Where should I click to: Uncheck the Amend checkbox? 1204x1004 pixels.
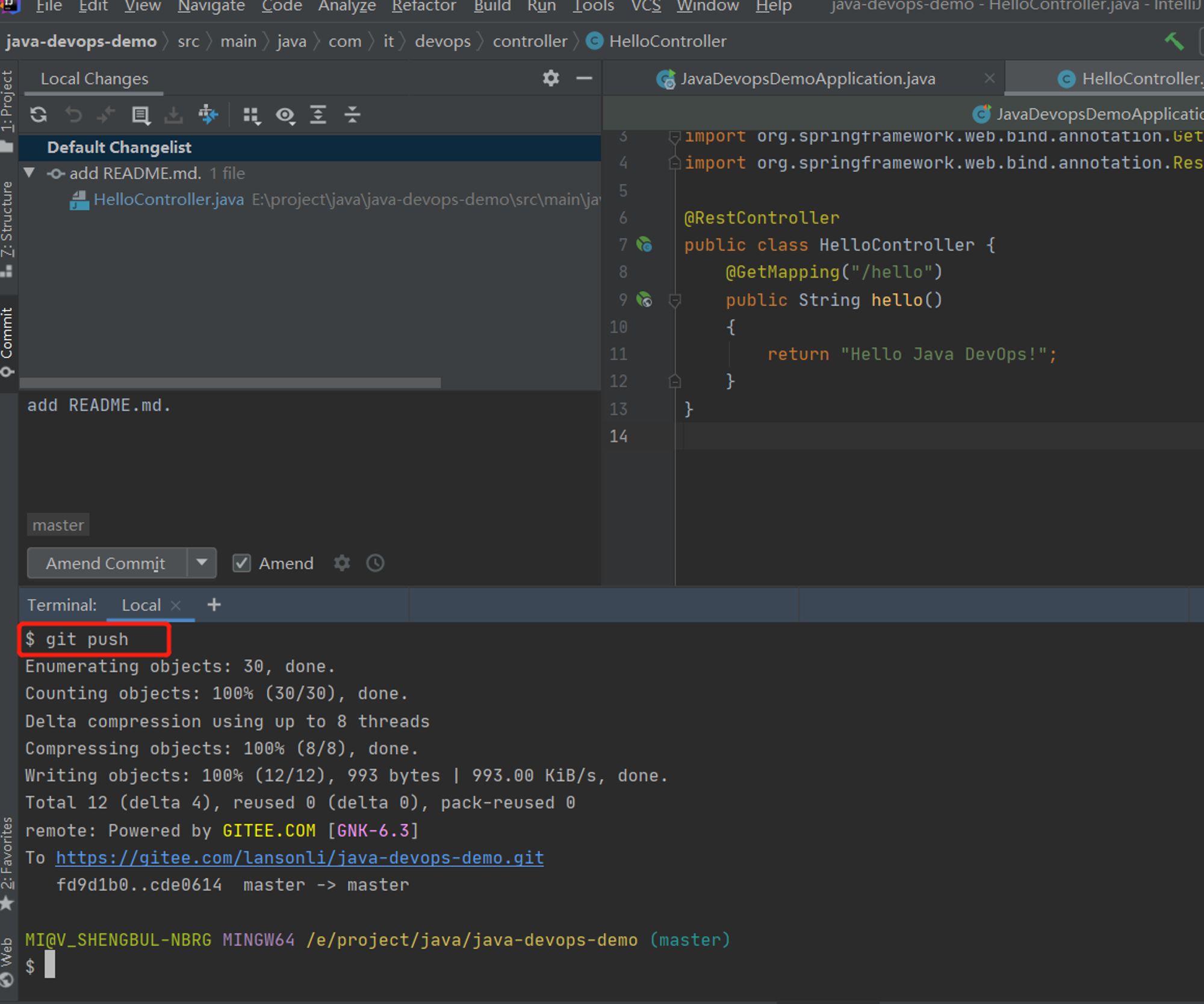point(241,563)
